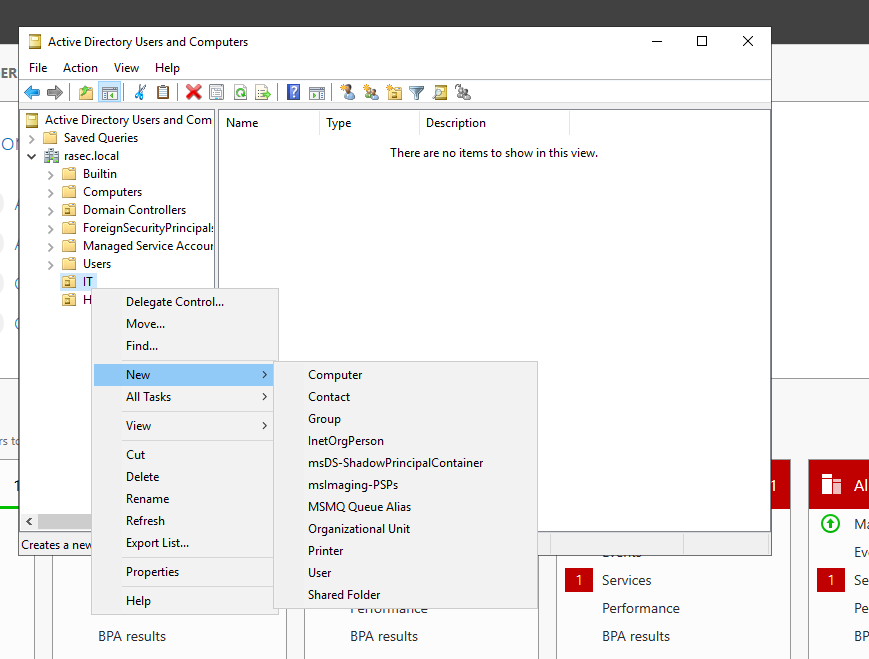Click the Export List toolbar icon

(x=263, y=93)
